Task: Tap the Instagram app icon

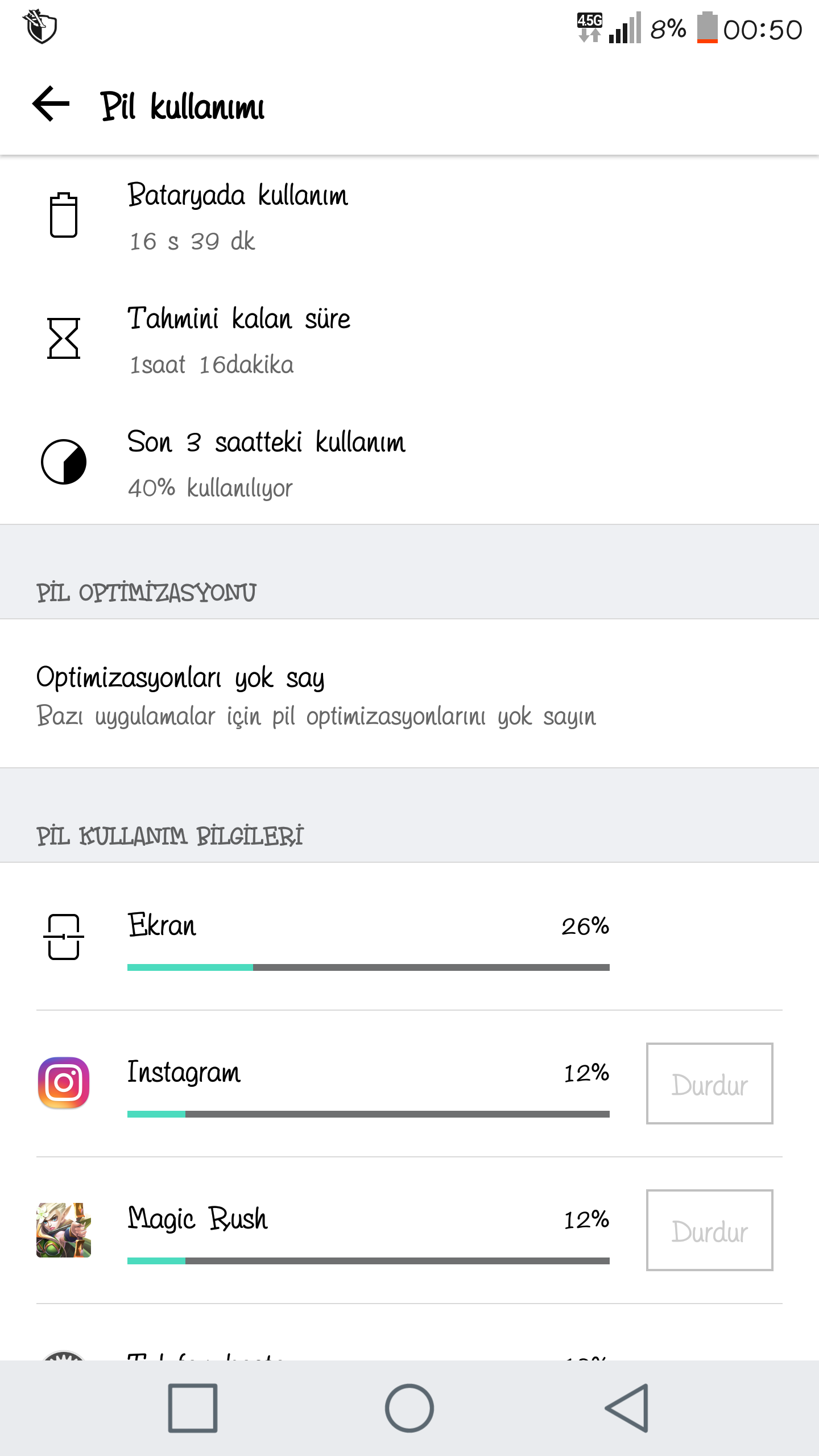Action: click(x=63, y=1083)
